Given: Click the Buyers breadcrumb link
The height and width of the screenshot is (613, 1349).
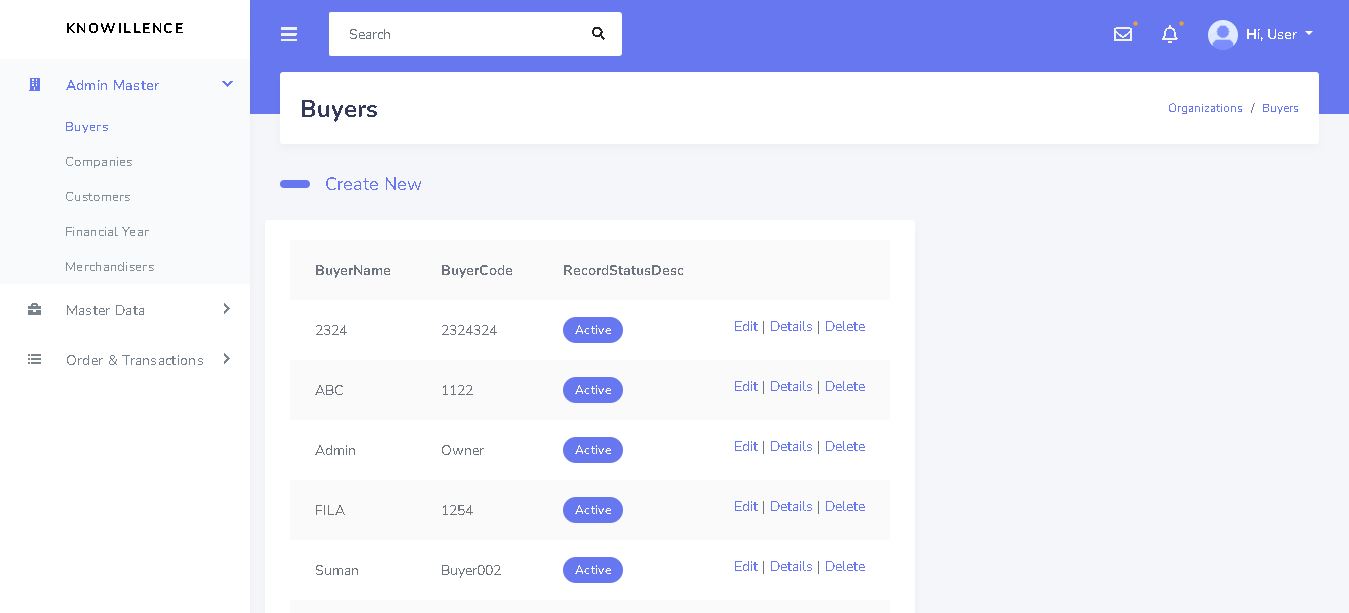Looking at the screenshot, I should pyautogui.click(x=1280, y=108).
